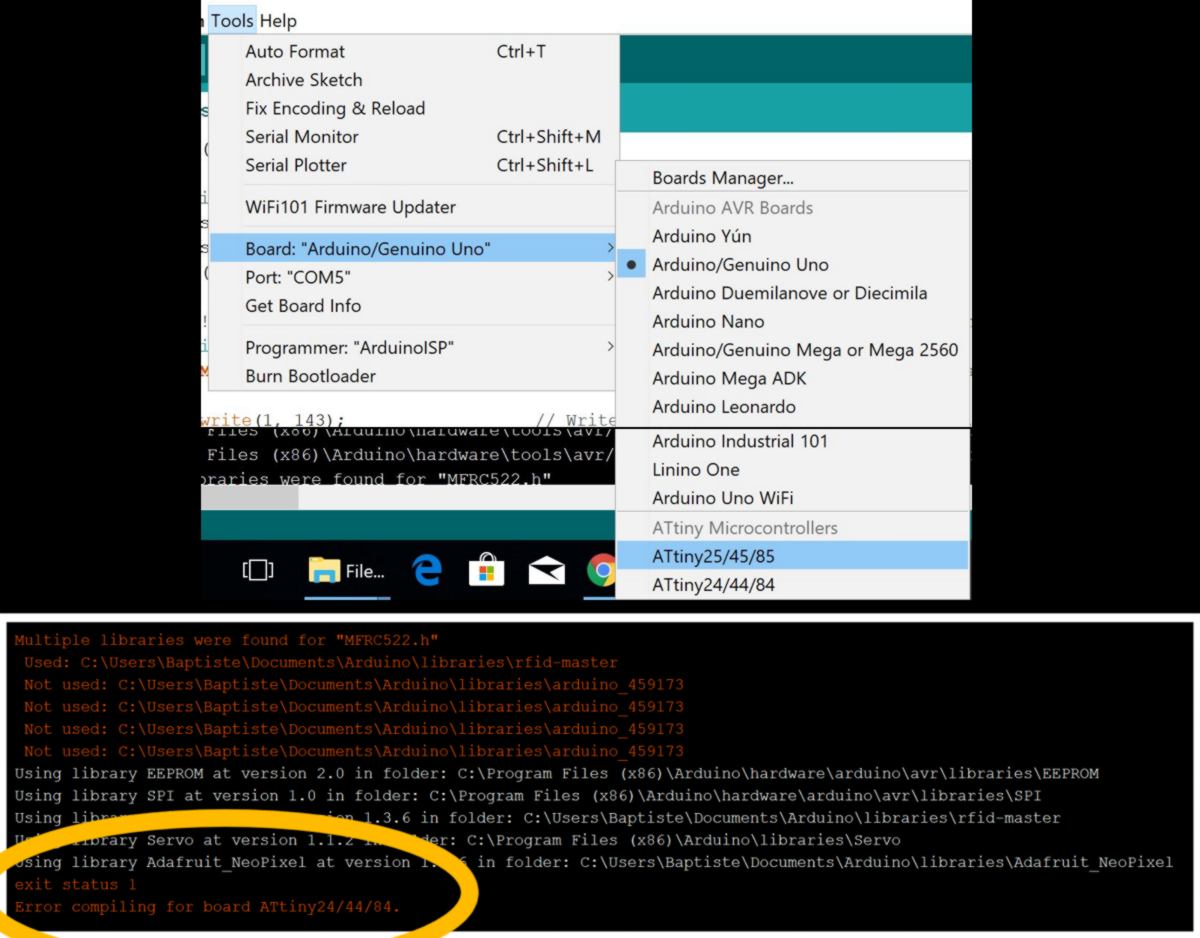Click the 'Used: ...rfid-master' console line
Screen dimensions: 1200x938
pos(320,662)
